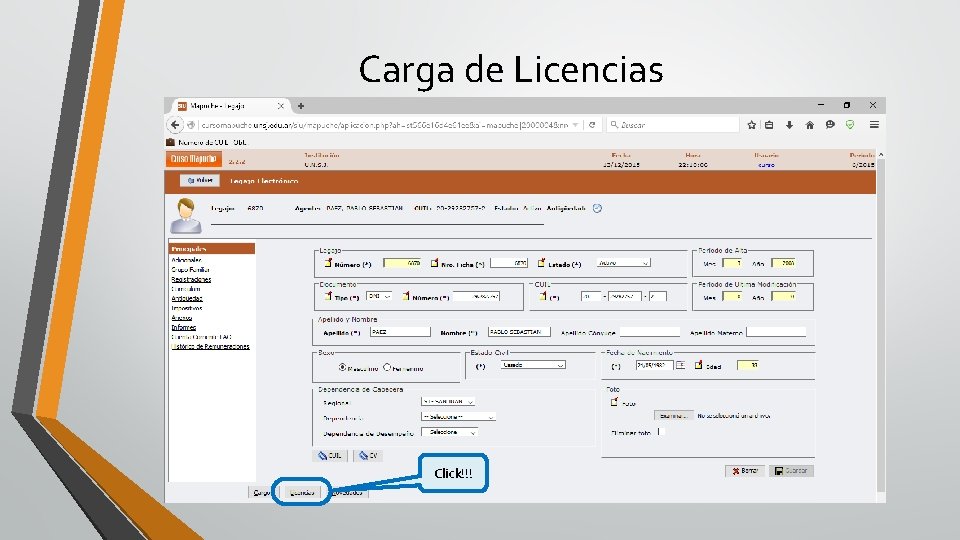Click the edit icon beside Nro. Ficha
The image size is (960, 540).
(x=434, y=263)
